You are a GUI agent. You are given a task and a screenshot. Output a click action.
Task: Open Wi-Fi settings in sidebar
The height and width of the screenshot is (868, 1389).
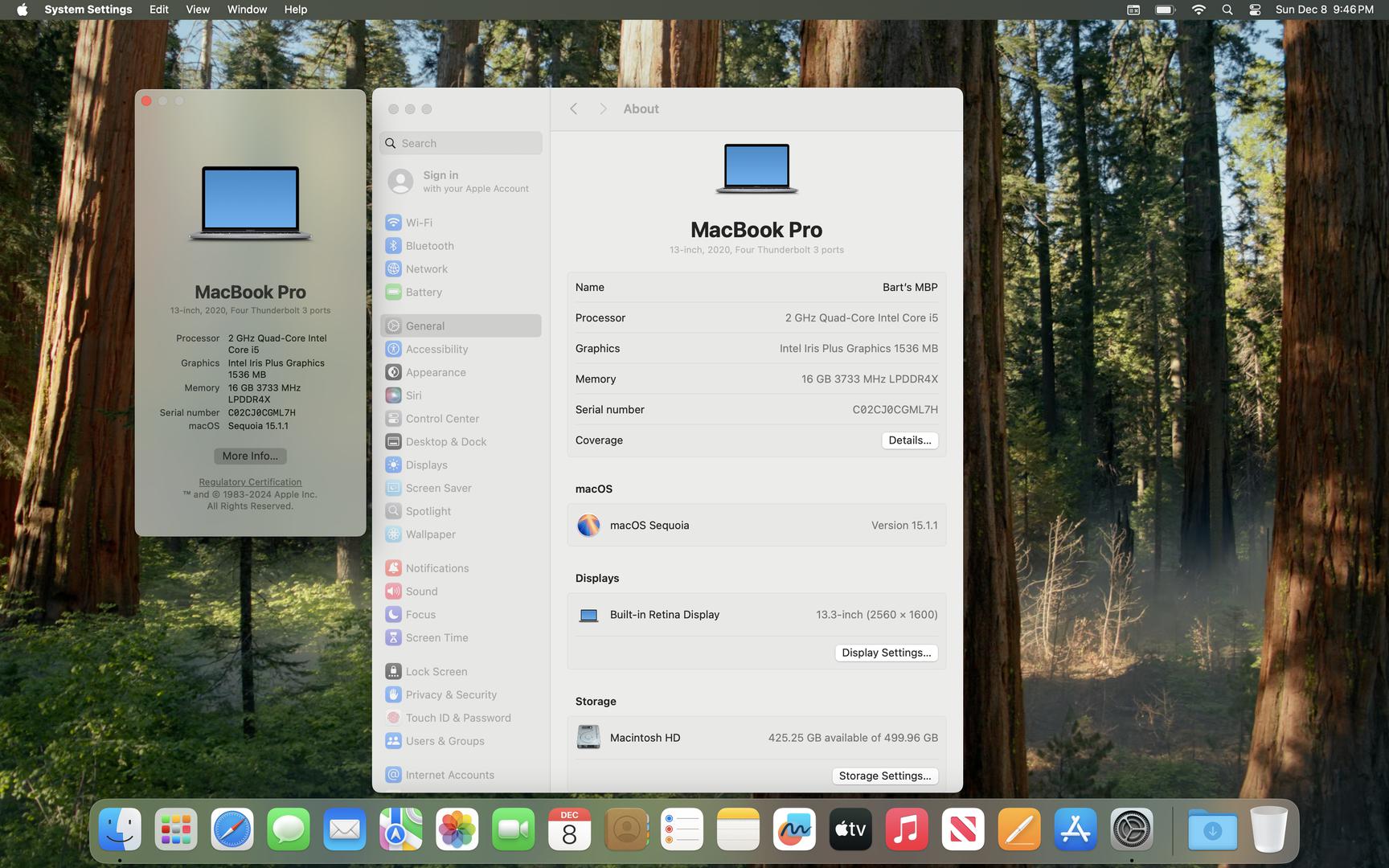461,223
